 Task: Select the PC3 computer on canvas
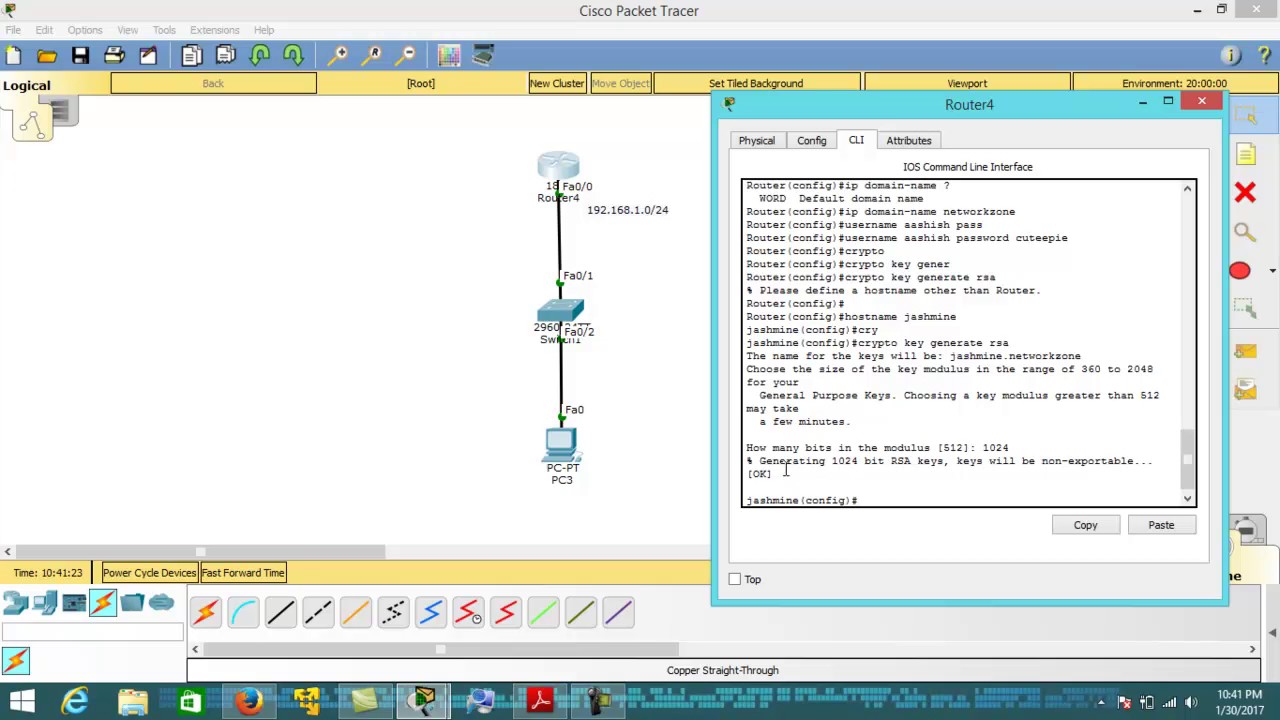[x=561, y=442]
